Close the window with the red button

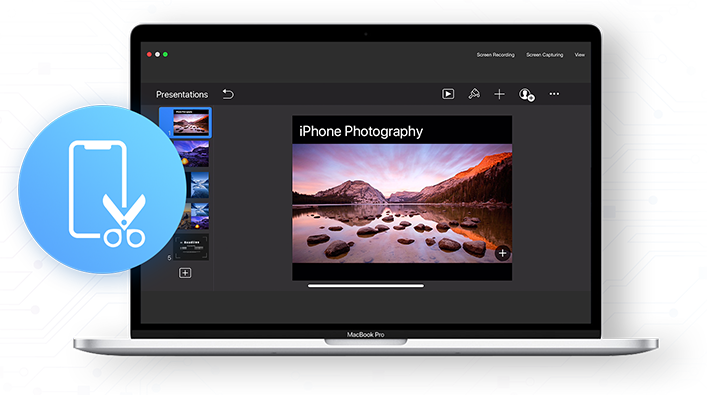pos(149,55)
